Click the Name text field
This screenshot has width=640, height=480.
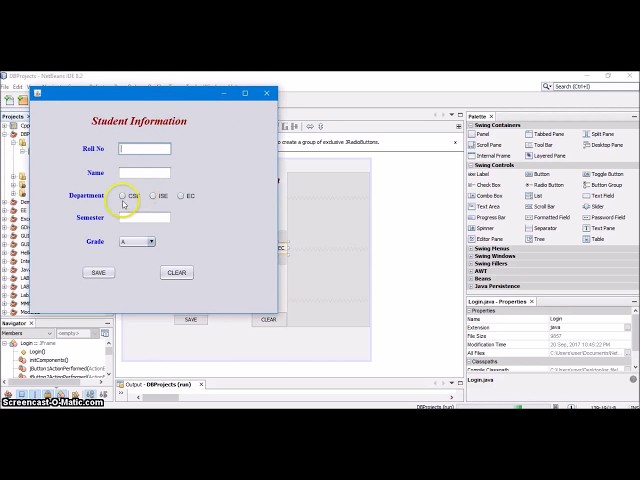tap(144, 173)
